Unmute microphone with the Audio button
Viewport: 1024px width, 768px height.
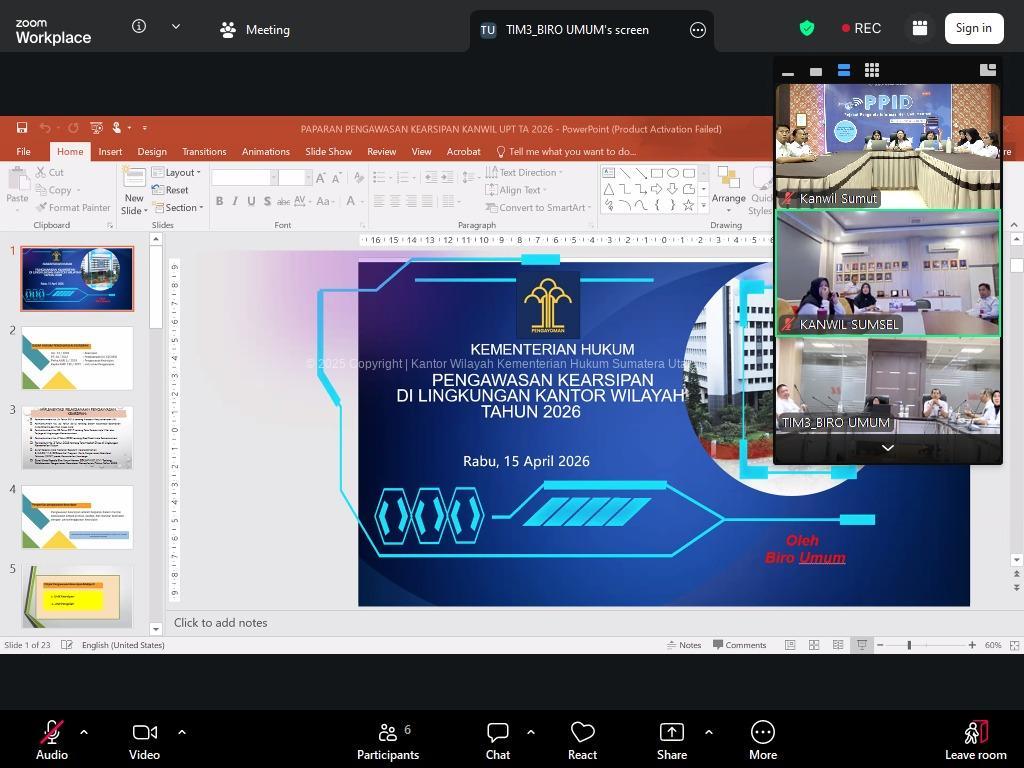point(52,740)
